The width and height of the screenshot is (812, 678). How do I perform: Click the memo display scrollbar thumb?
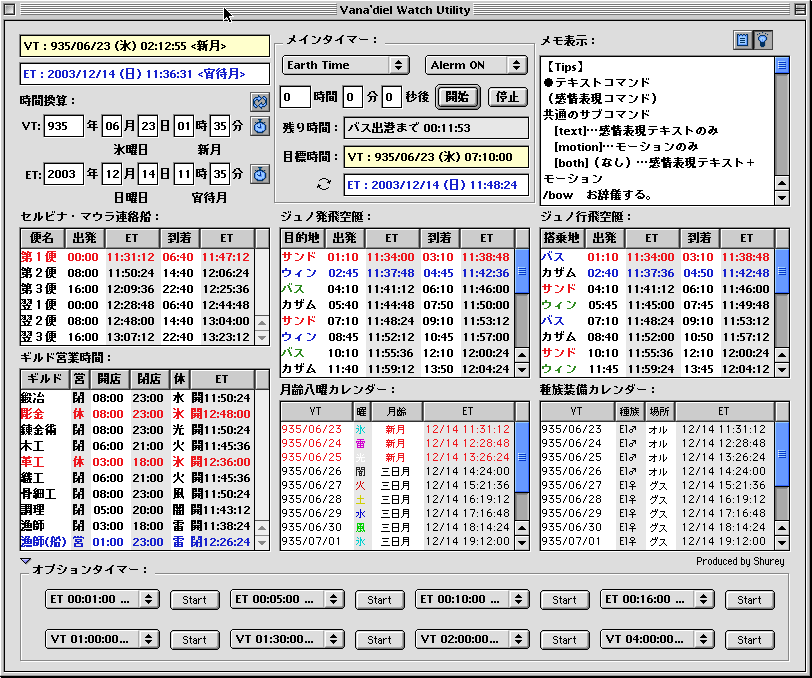[782, 65]
